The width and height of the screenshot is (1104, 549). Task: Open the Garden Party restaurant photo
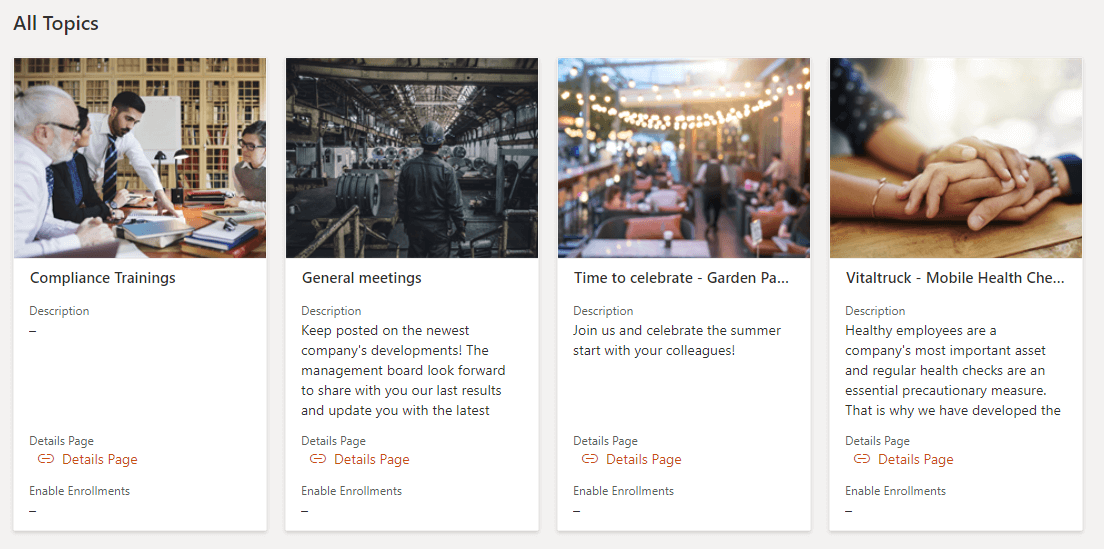coord(684,158)
